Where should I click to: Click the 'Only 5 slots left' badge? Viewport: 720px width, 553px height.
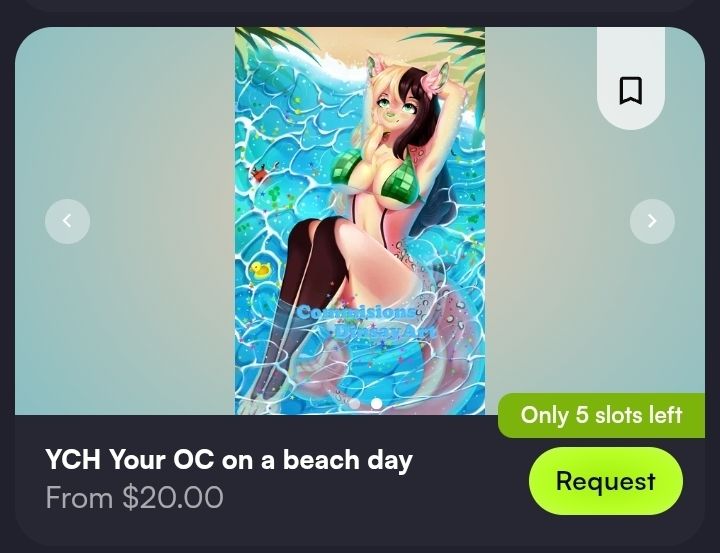(x=602, y=415)
